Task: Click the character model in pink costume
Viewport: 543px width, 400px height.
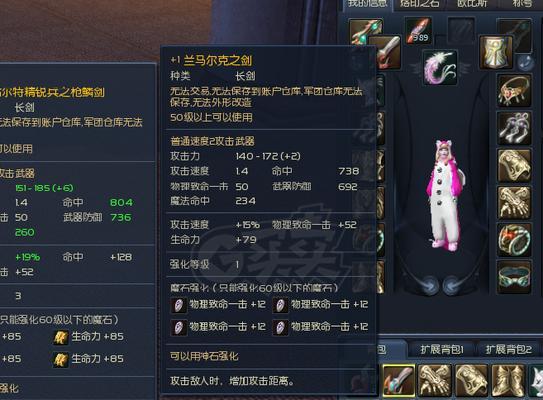Action: [446, 195]
